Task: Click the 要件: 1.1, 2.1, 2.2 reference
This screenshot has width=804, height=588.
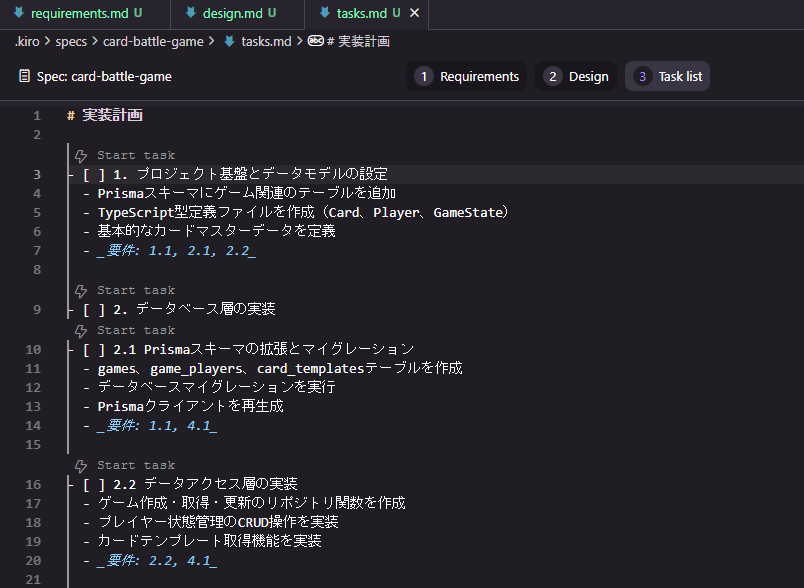Action: coord(176,251)
